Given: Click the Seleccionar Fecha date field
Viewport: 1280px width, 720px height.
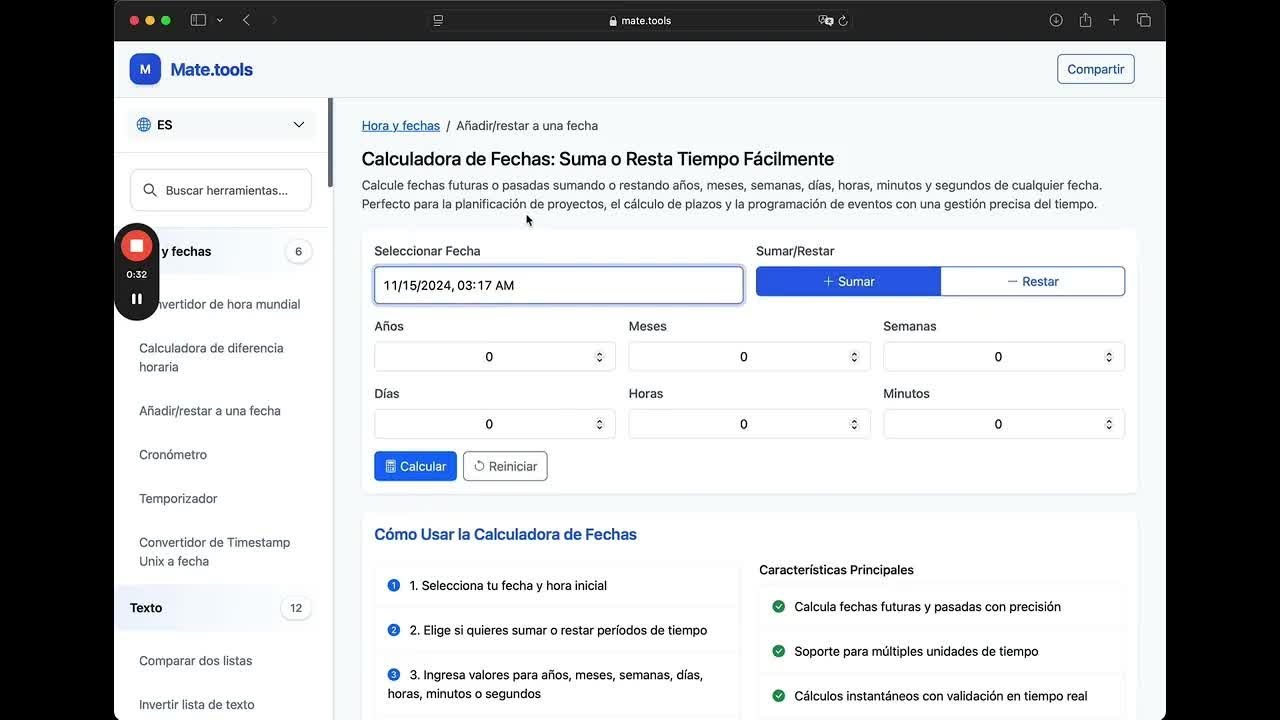Looking at the screenshot, I should coord(558,285).
